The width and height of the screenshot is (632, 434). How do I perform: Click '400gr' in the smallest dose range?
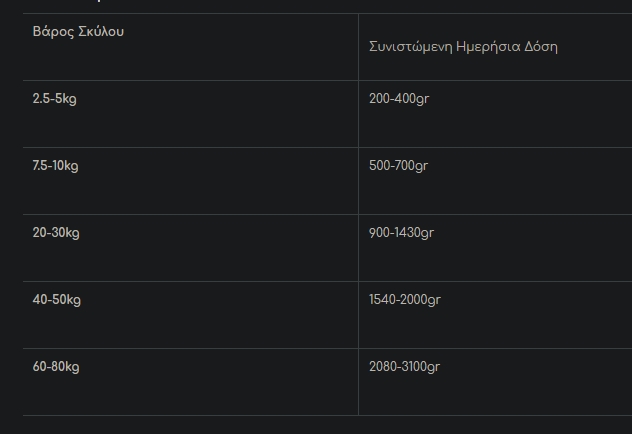(412, 99)
